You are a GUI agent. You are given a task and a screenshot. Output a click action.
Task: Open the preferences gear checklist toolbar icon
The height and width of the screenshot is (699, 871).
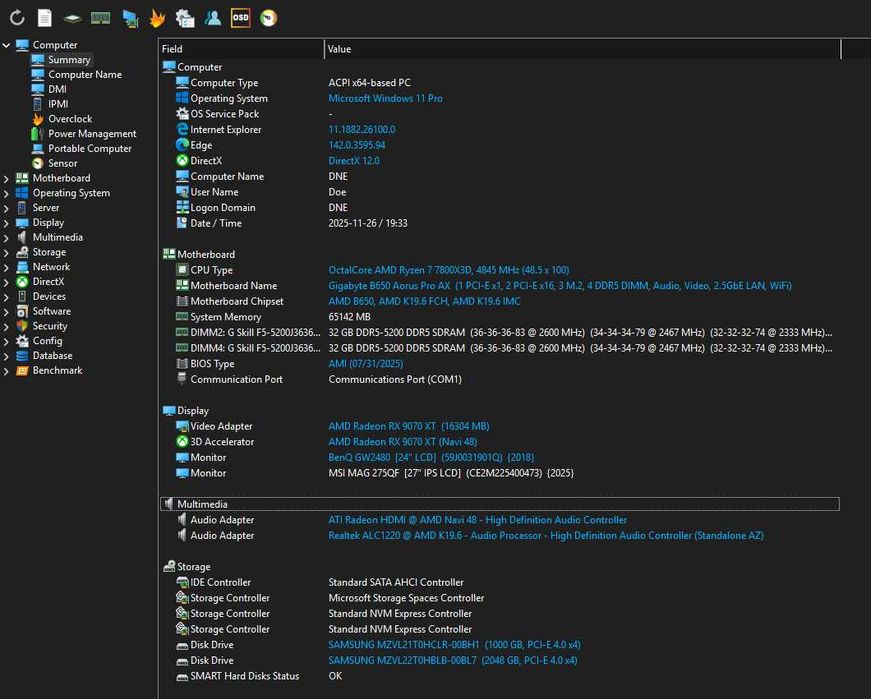click(x=184, y=18)
